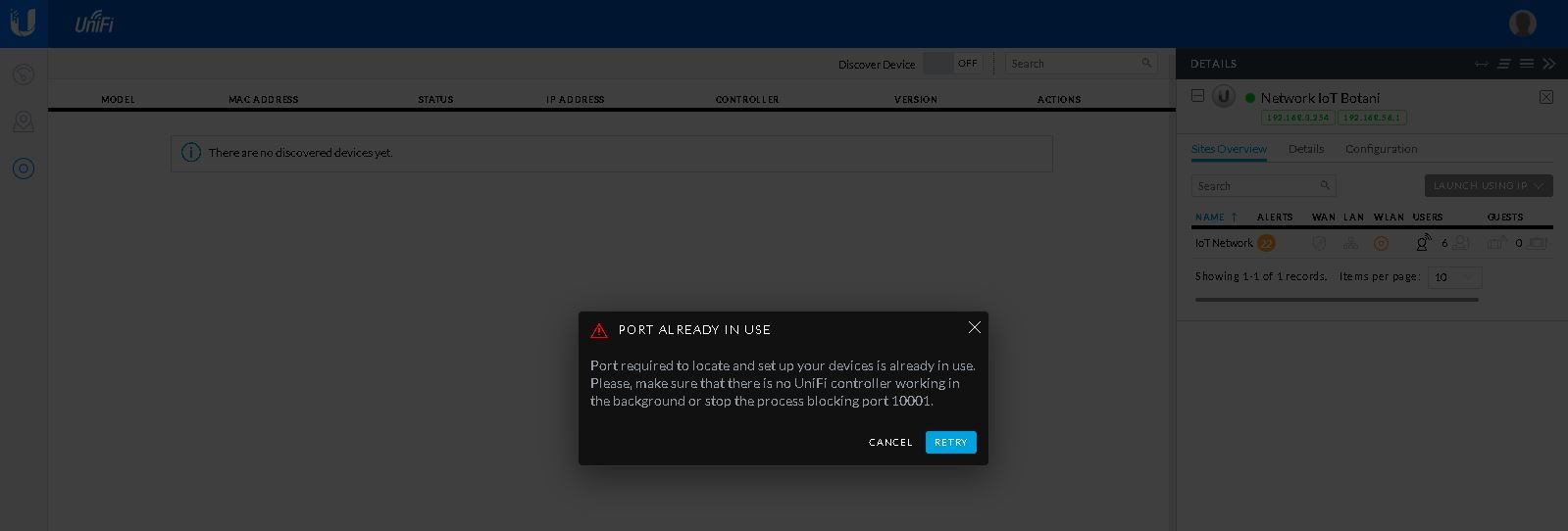Click the sites Search field in Details panel
Viewport: 1568px width, 531px height.
click(1255, 186)
